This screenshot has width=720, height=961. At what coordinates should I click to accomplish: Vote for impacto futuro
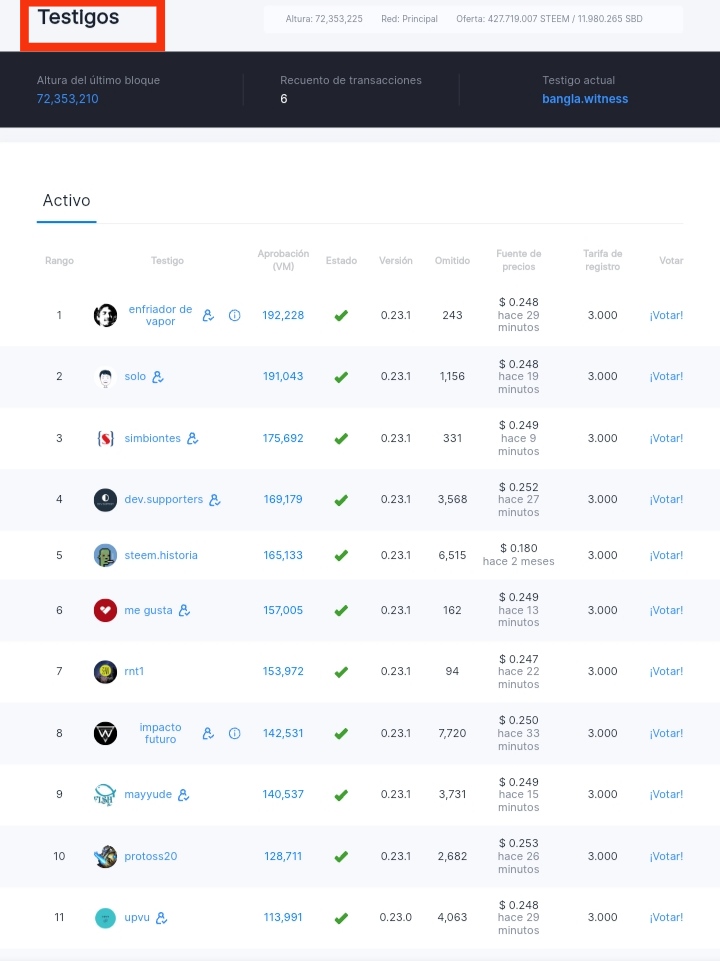coord(666,733)
